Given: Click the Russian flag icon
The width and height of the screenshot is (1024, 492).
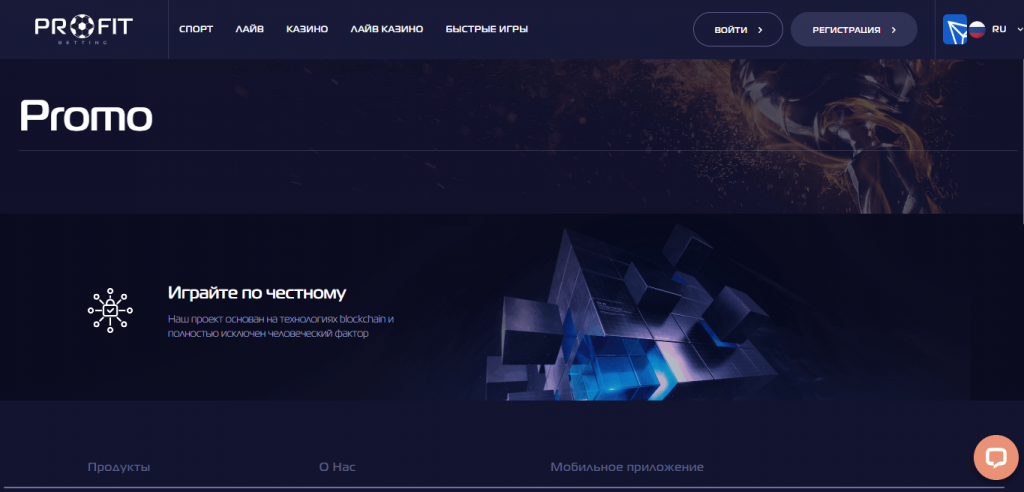Looking at the screenshot, I should pyautogui.click(x=976, y=29).
